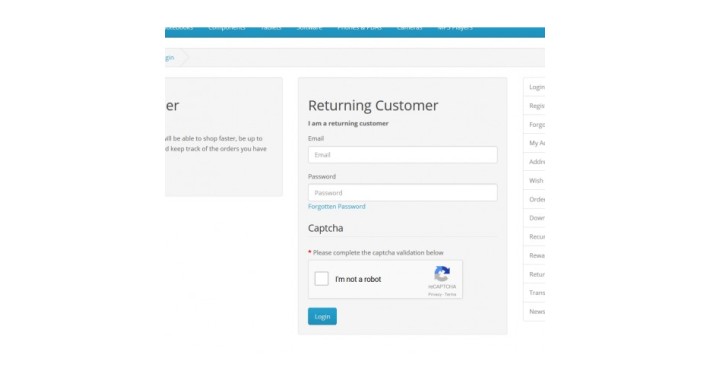Click the reCAPTCHA logo icon
The width and height of the screenshot is (710, 380).
(x=442, y=274)
